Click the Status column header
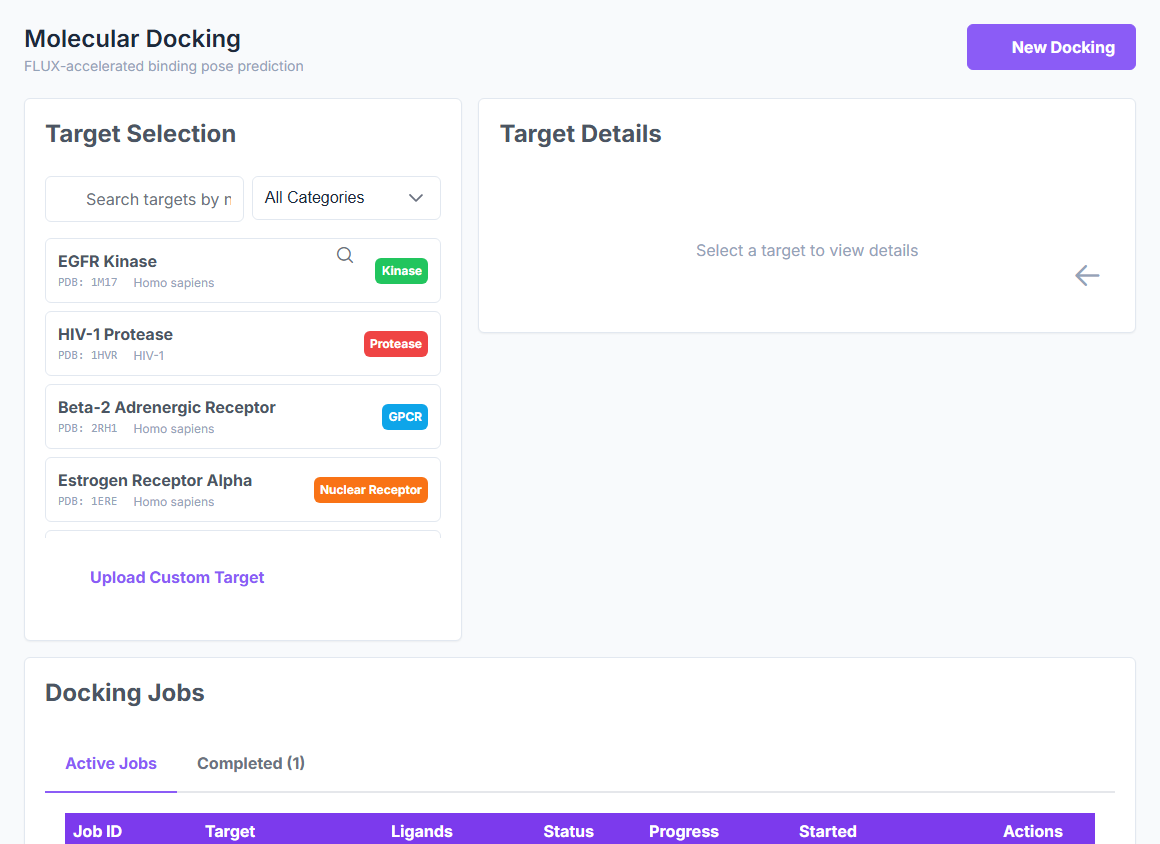Viewport: 1160px width, 844px height. coord(568,831)
